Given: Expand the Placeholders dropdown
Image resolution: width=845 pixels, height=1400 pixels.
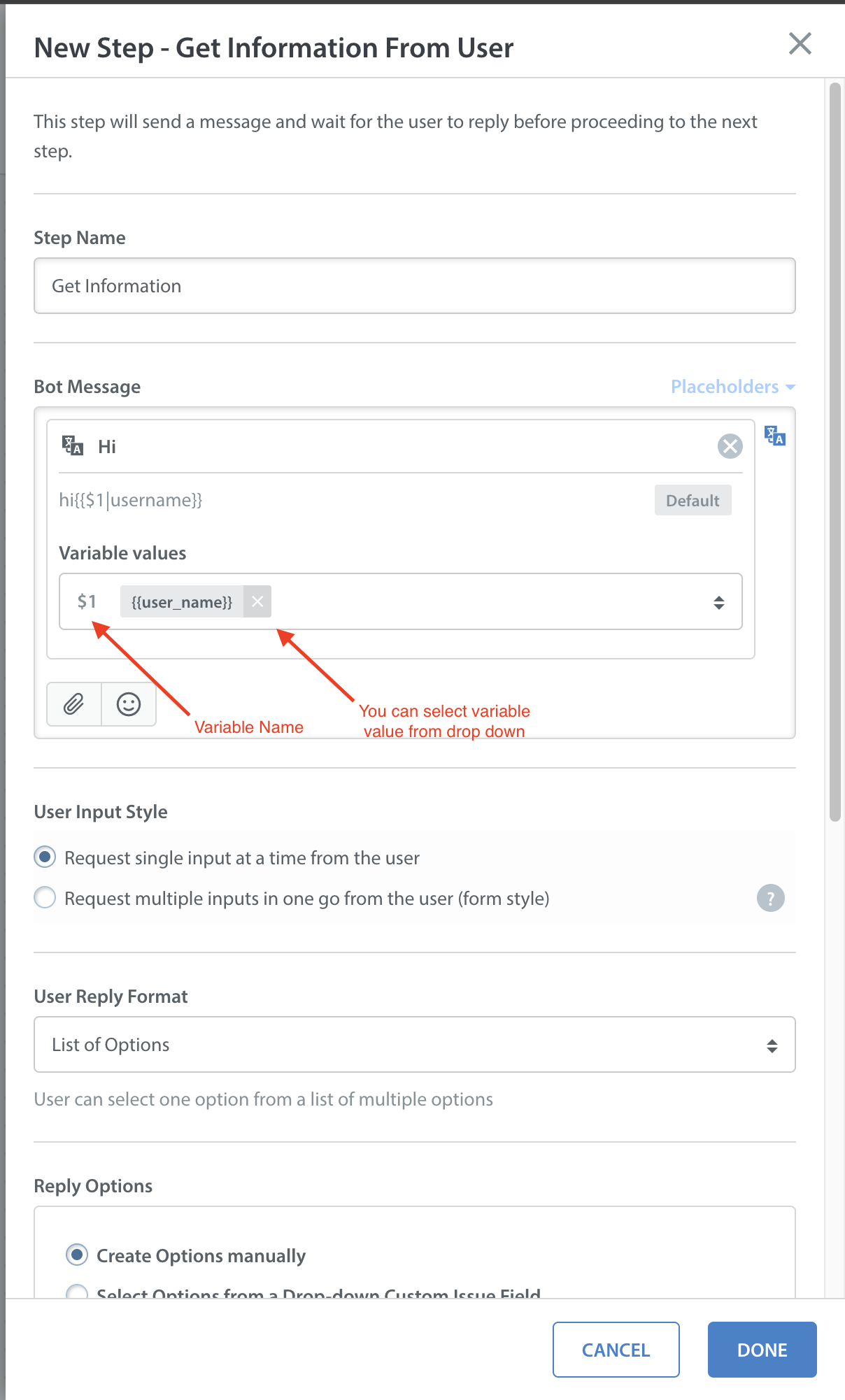Looking at the screenshot, I should click(x=732, y=387).
